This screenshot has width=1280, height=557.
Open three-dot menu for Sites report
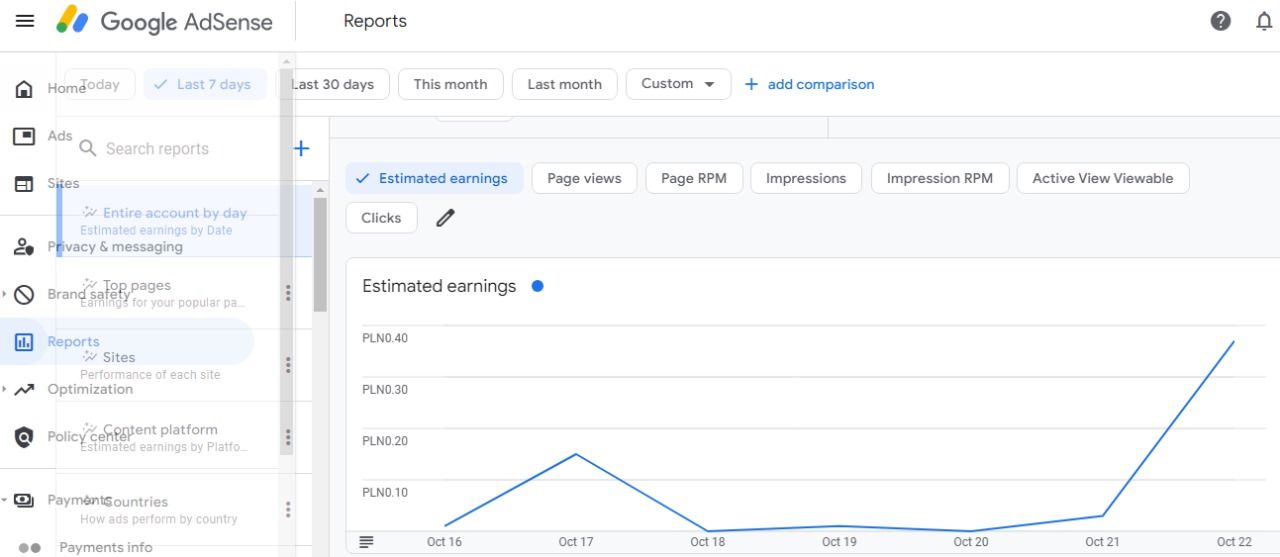288,365
